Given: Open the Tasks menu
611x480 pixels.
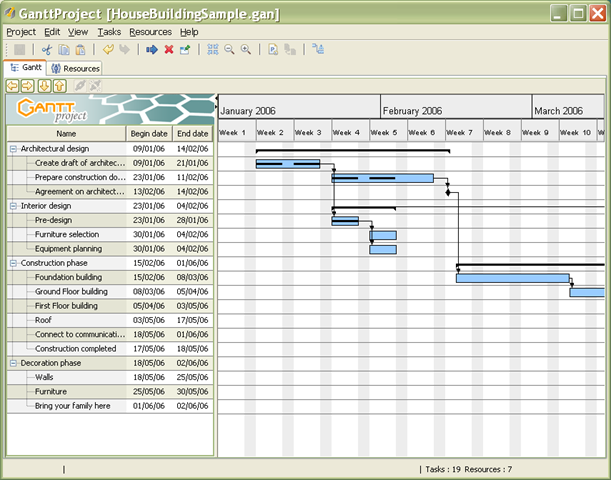Looking at the screenshot, I should click(x=109, y=32).
